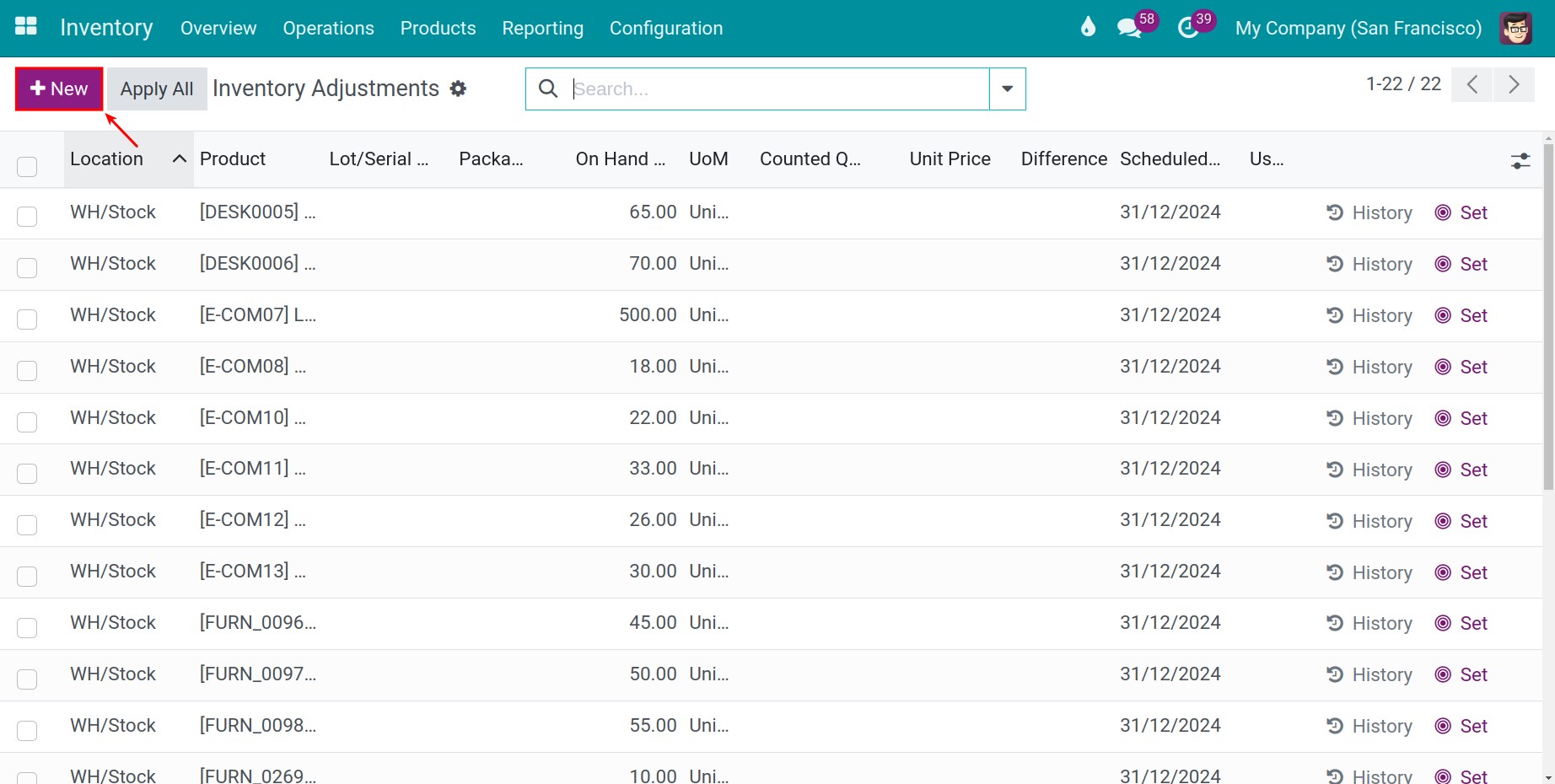Screen dimensions: 1555x784
Task: Open the apps grid home menu
Action: tap(26, 27)
